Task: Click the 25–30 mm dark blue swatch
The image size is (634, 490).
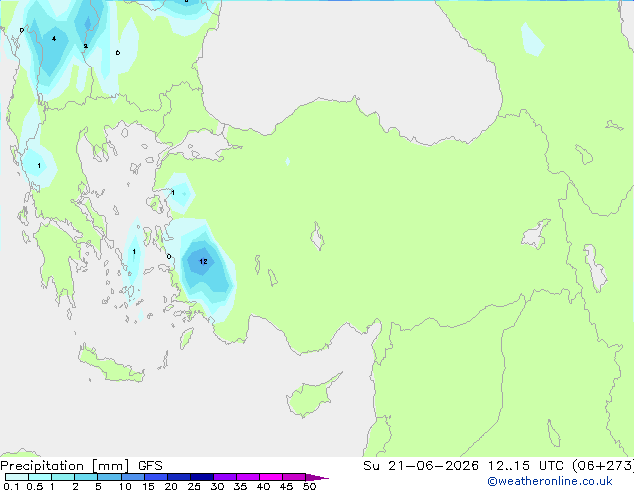Action: [x=202, y=477]
